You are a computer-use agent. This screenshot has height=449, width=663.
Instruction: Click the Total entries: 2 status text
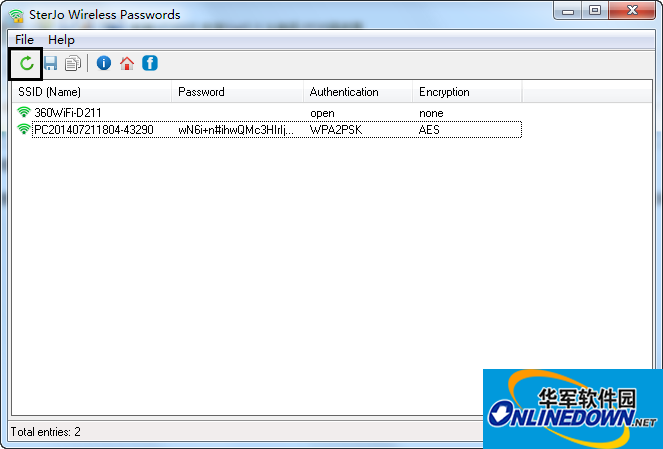point(46,432)
